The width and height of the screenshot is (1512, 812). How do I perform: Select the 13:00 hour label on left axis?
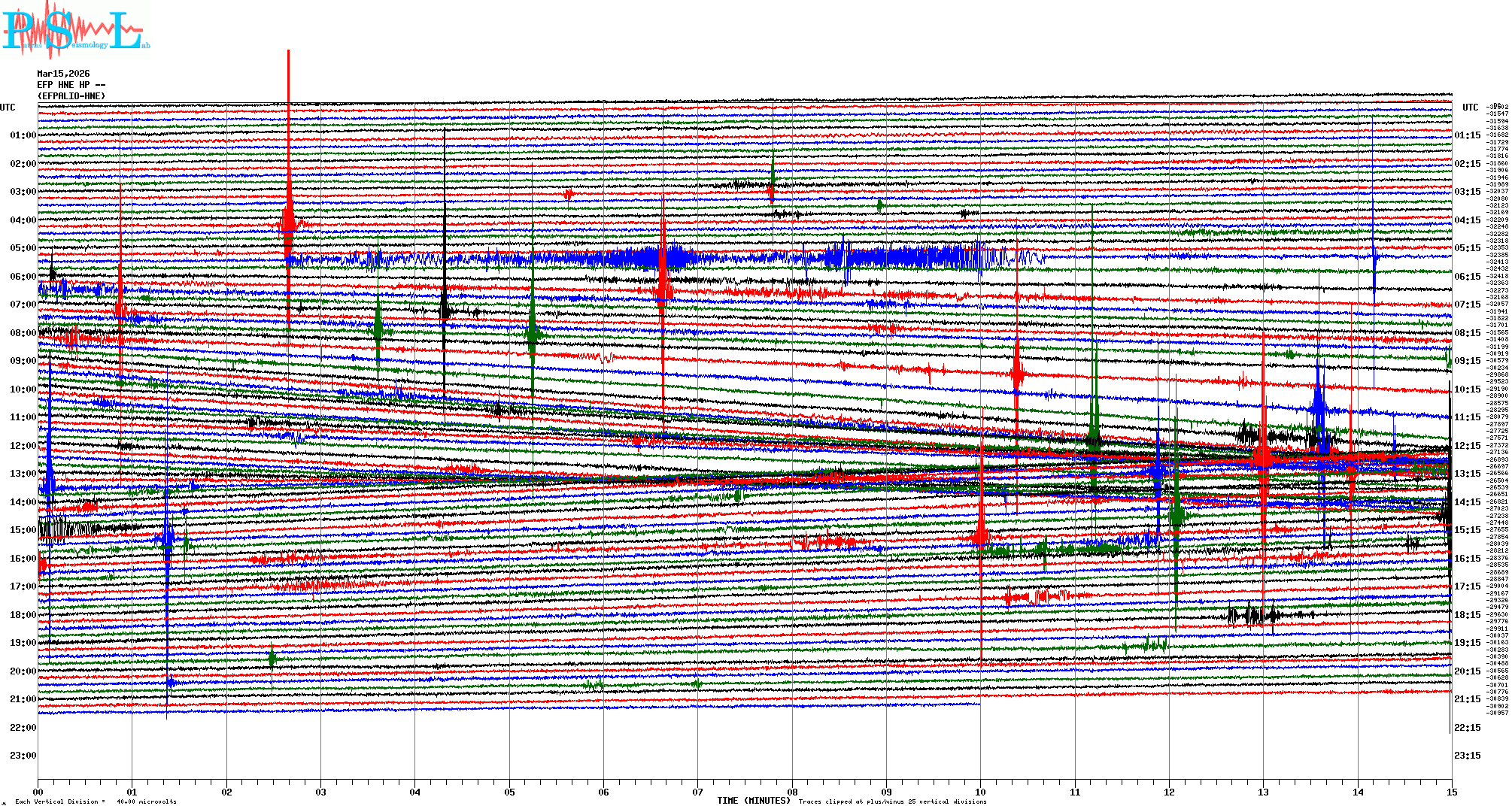23,474
